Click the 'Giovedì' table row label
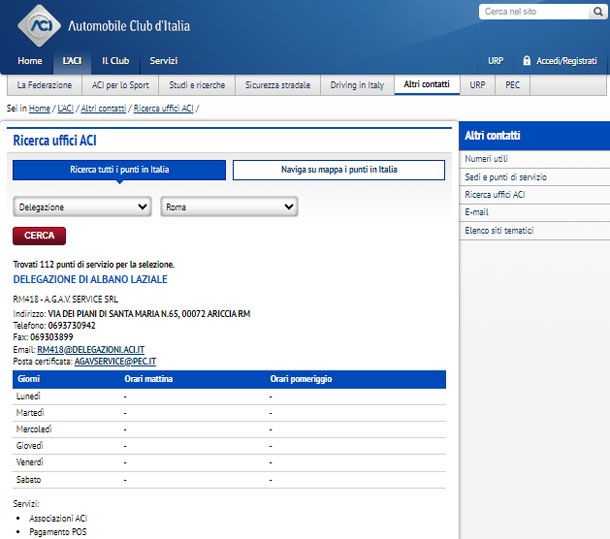610x539 pixels. tap(30, 446)
